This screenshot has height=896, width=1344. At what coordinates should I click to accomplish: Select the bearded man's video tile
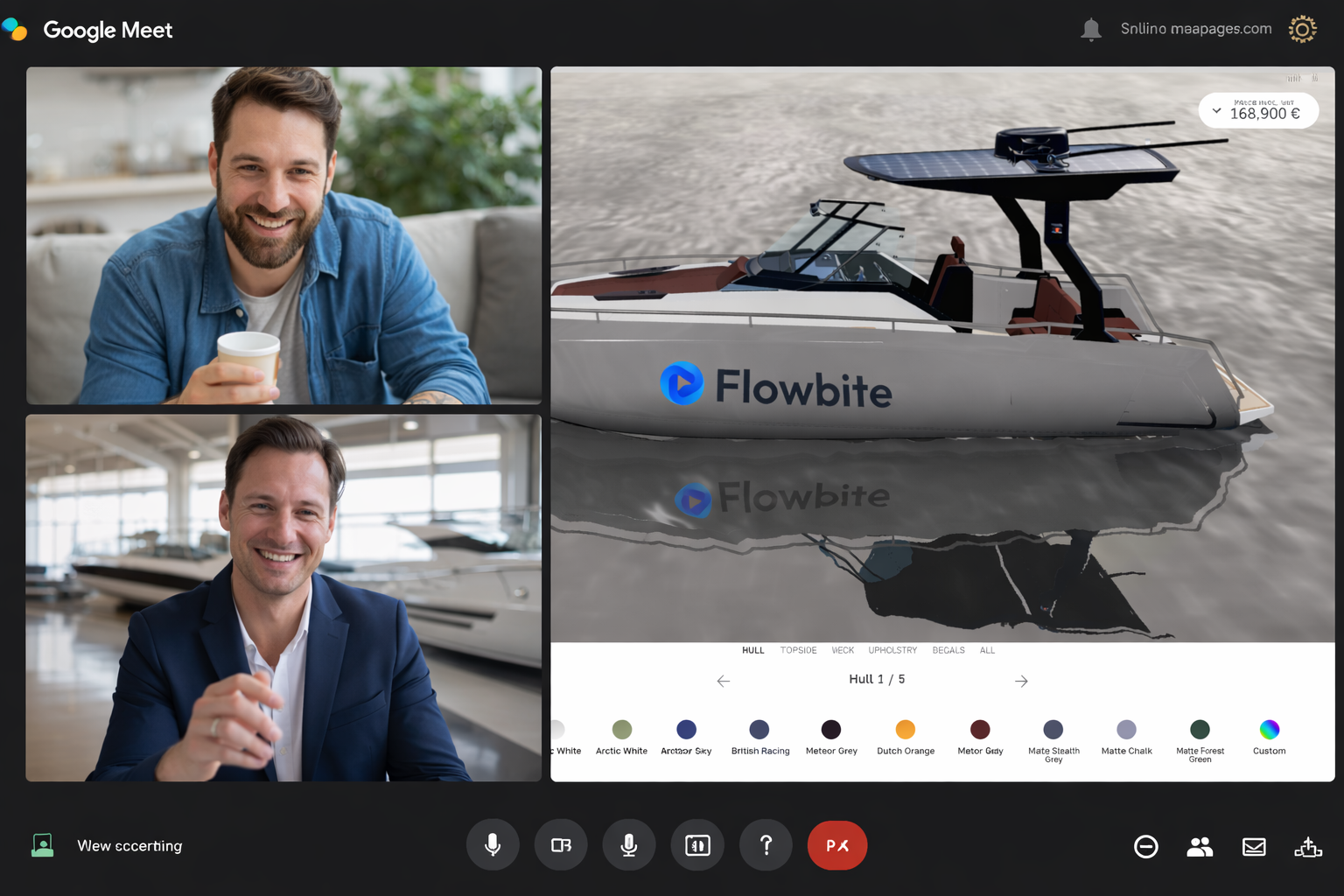(x=283, y=235)
